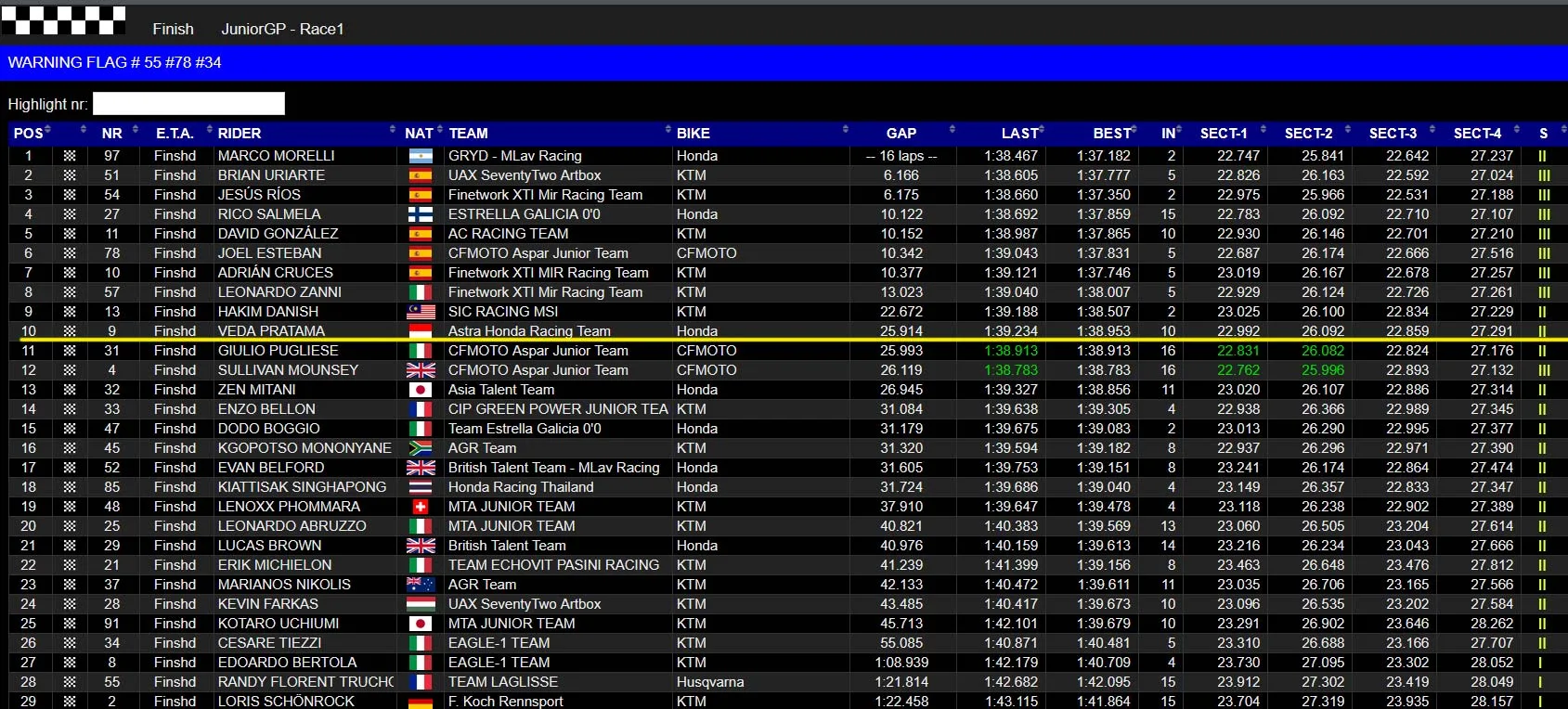1568x709 pixels.
Task: Click checkered finish icon in position 1 row
Action: [x=70, y=156]
